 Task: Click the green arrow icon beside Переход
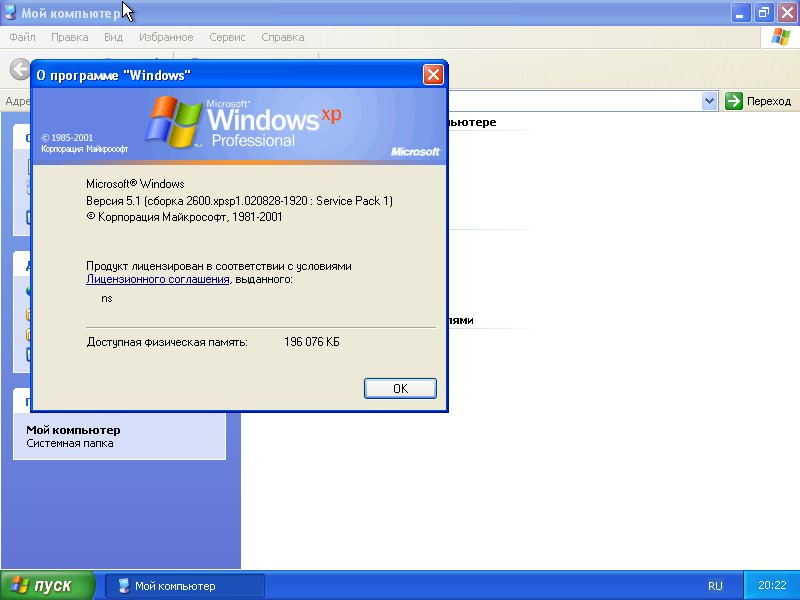734,101
